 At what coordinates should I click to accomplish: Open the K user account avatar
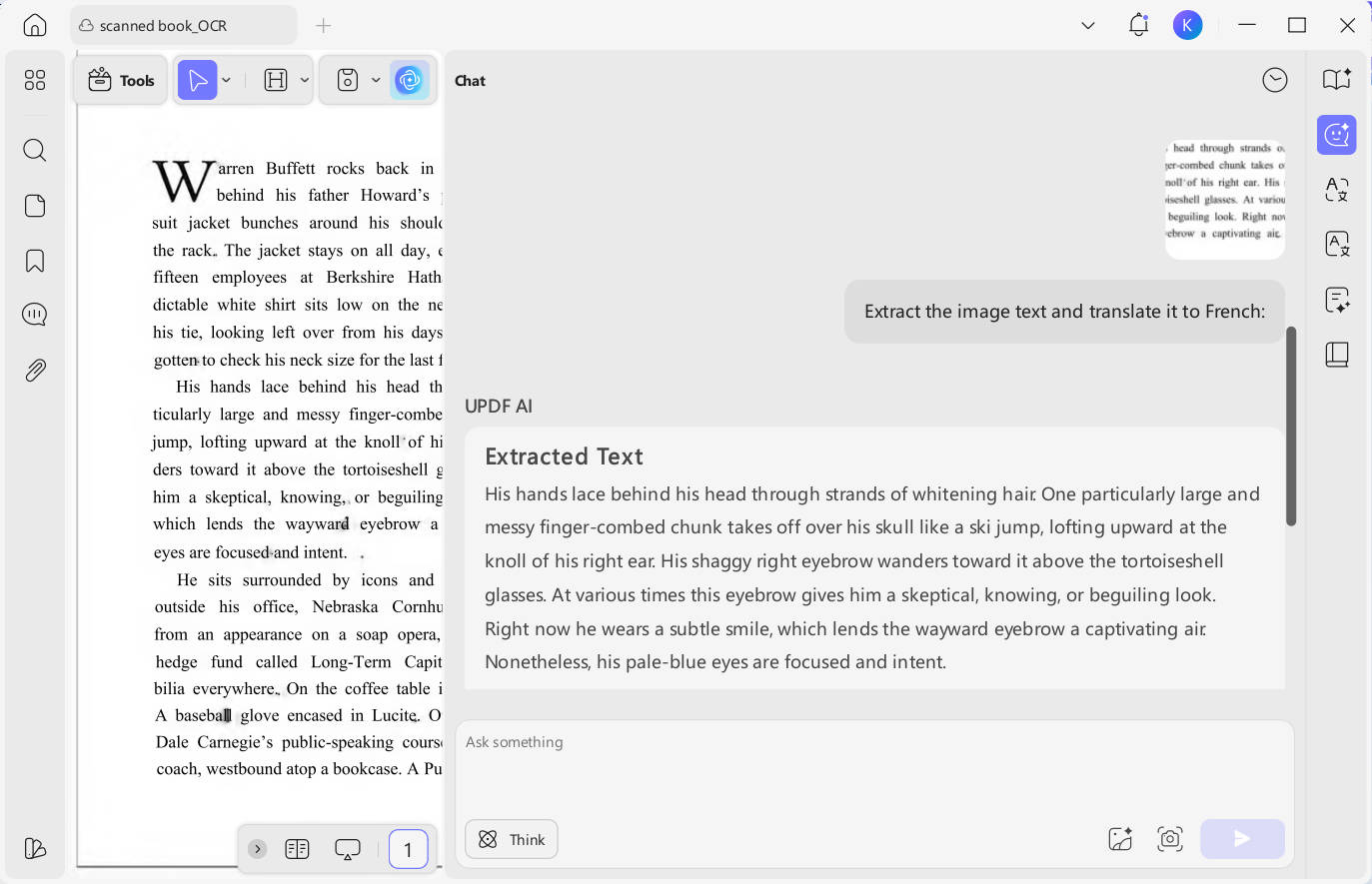(x=1187, y=25)
